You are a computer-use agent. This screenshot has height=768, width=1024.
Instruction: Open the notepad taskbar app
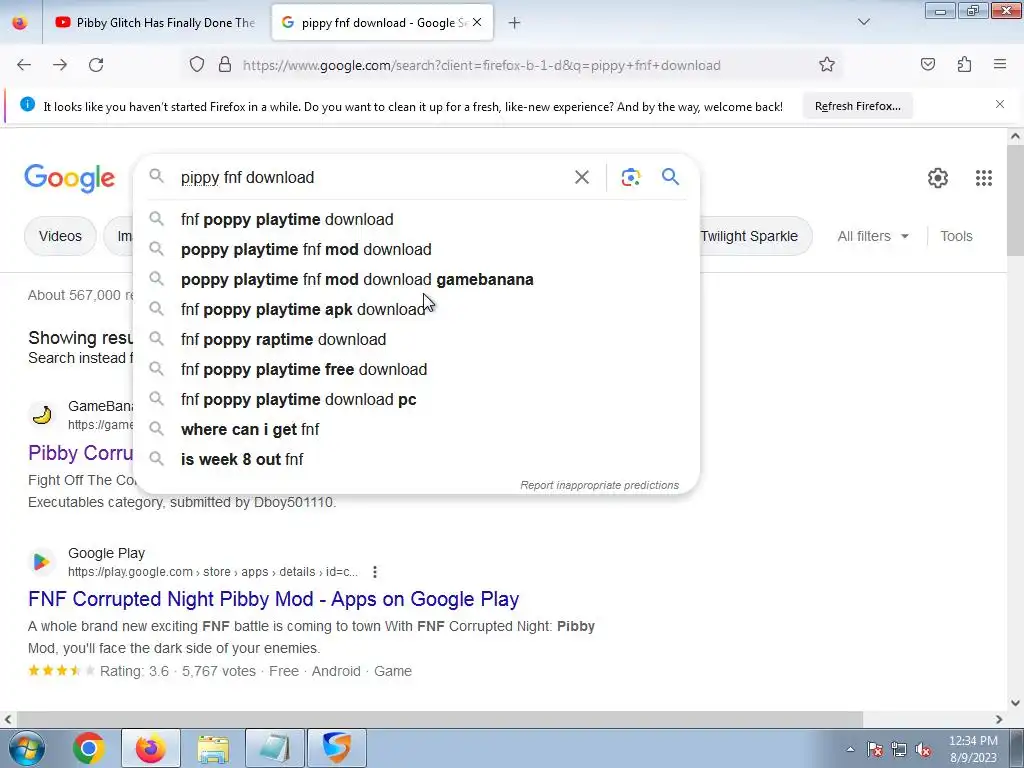click(275, 748)
